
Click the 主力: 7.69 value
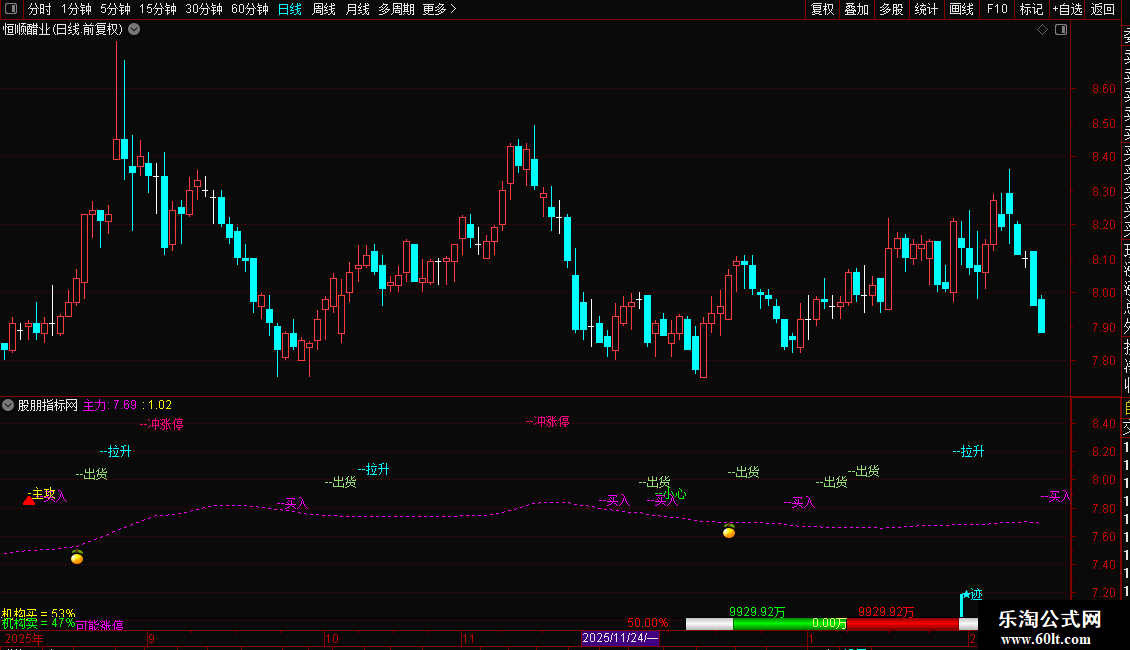tap(110, 405)
